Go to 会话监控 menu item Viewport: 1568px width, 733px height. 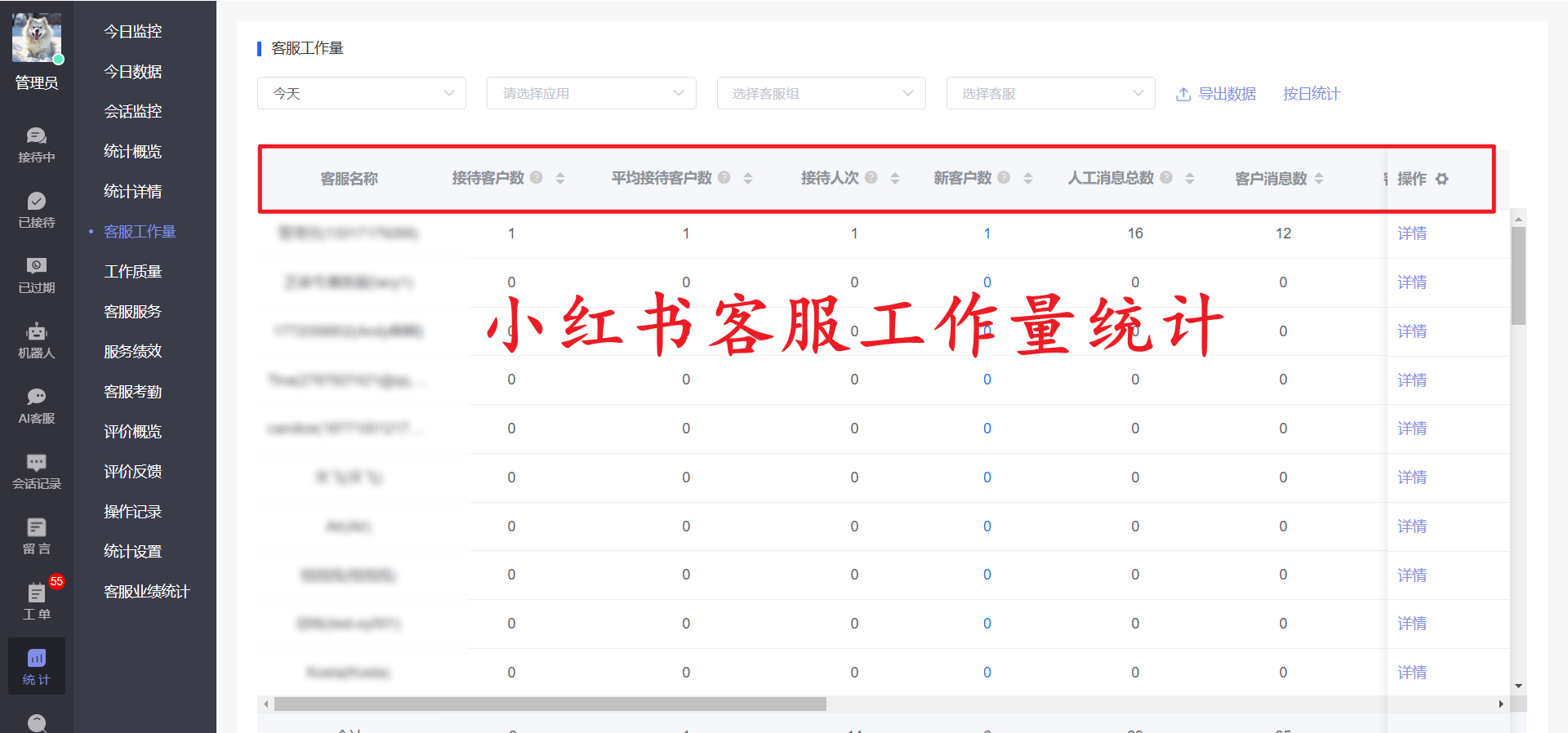133,112
